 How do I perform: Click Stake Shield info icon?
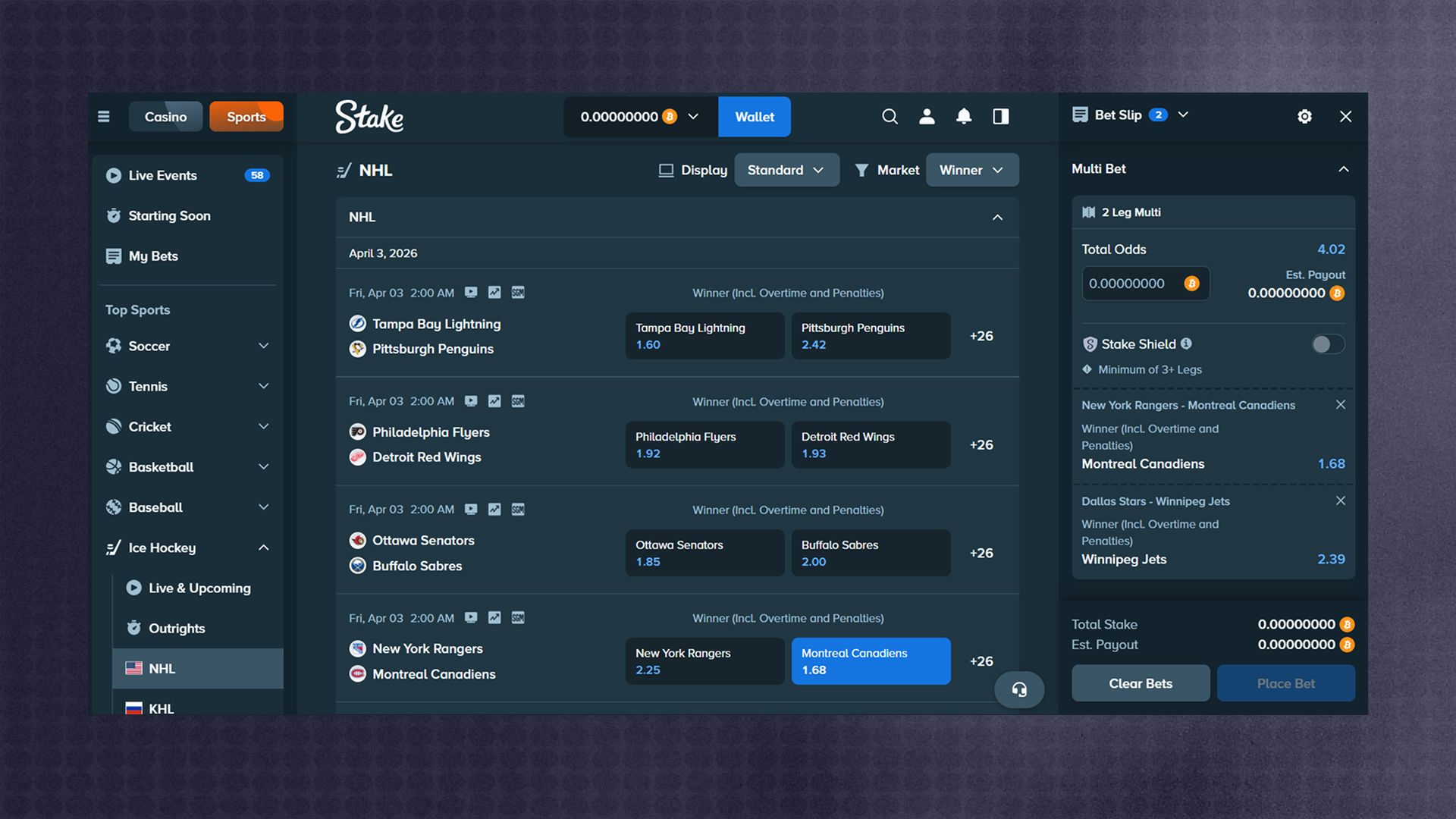click(1186, 344)
